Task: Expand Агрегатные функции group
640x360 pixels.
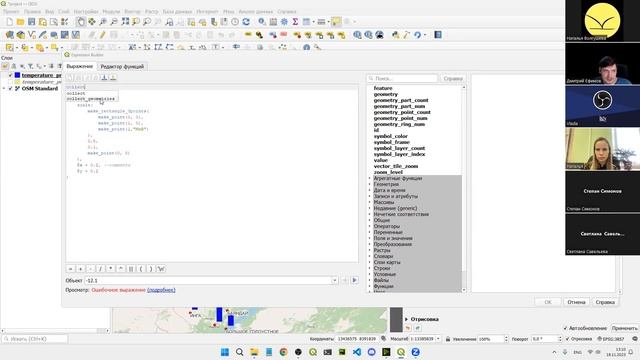Action: pyautogui.click(x=370, y=178)
